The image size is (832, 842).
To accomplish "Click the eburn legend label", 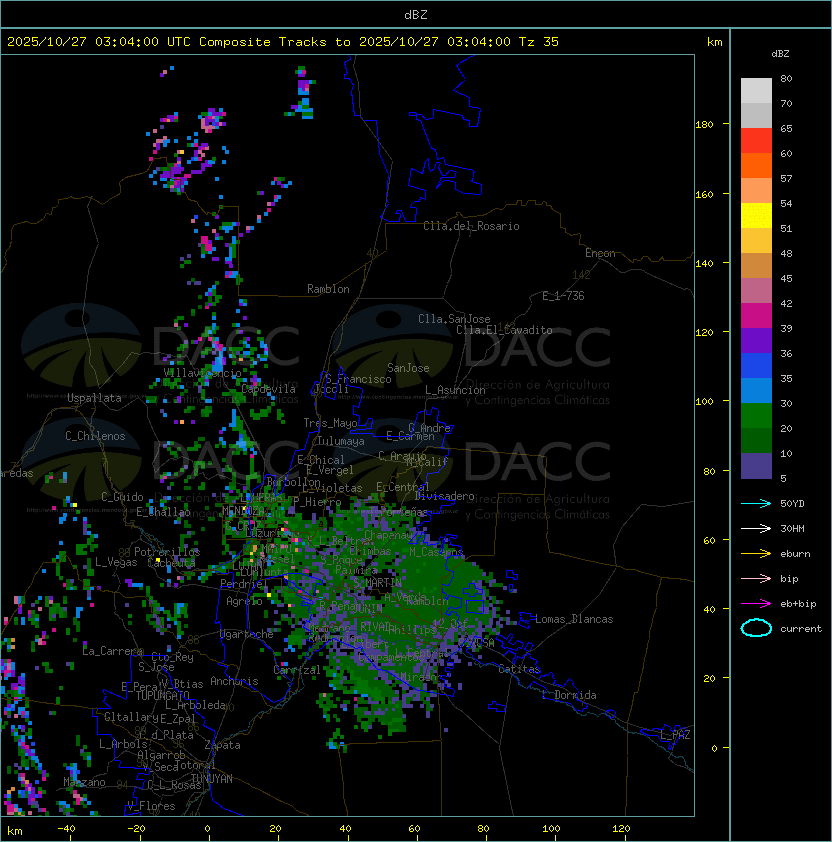I will tap(795, 554).
